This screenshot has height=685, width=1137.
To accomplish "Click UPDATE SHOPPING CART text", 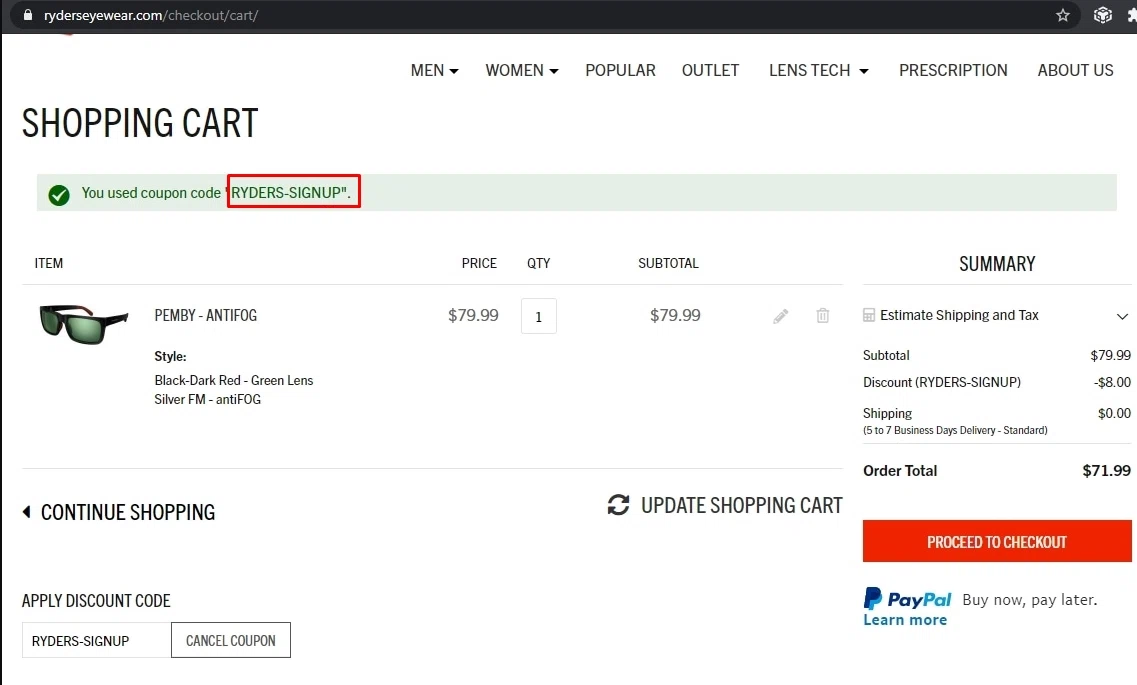I will [x=741, y=505].
